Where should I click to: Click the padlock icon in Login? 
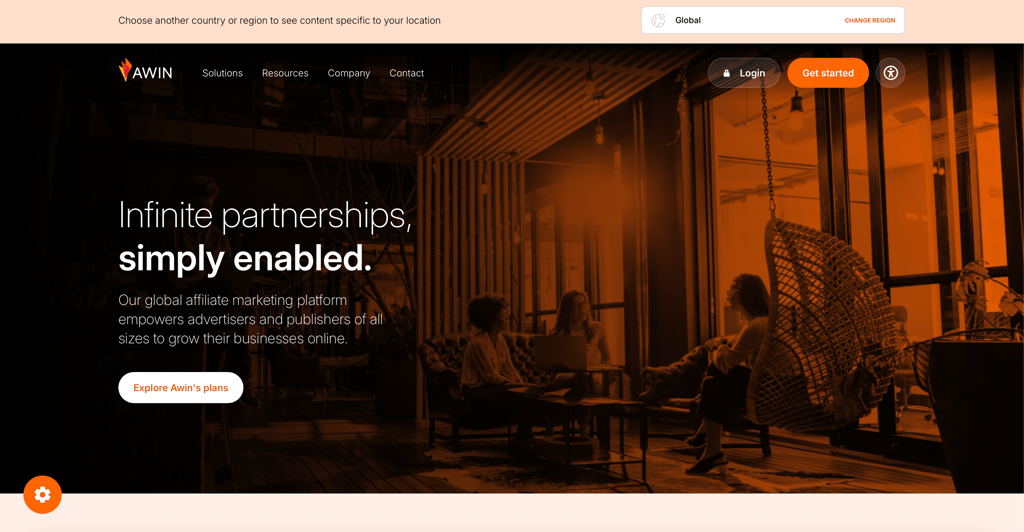pos(726,73)
